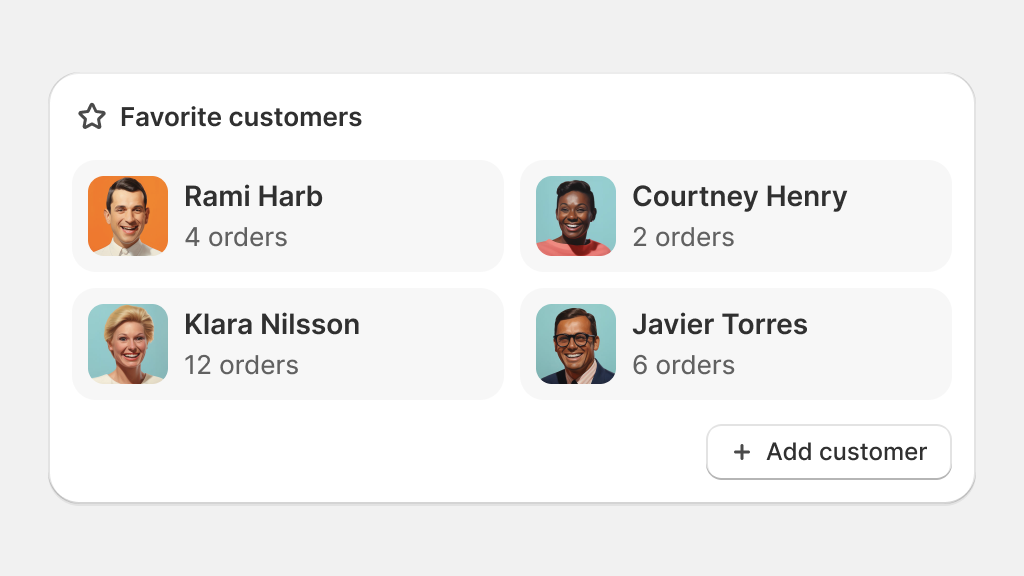The image size is (1024, 576).
Task: Select the Javier Torres customer name
Action: (x=720, y=325)
